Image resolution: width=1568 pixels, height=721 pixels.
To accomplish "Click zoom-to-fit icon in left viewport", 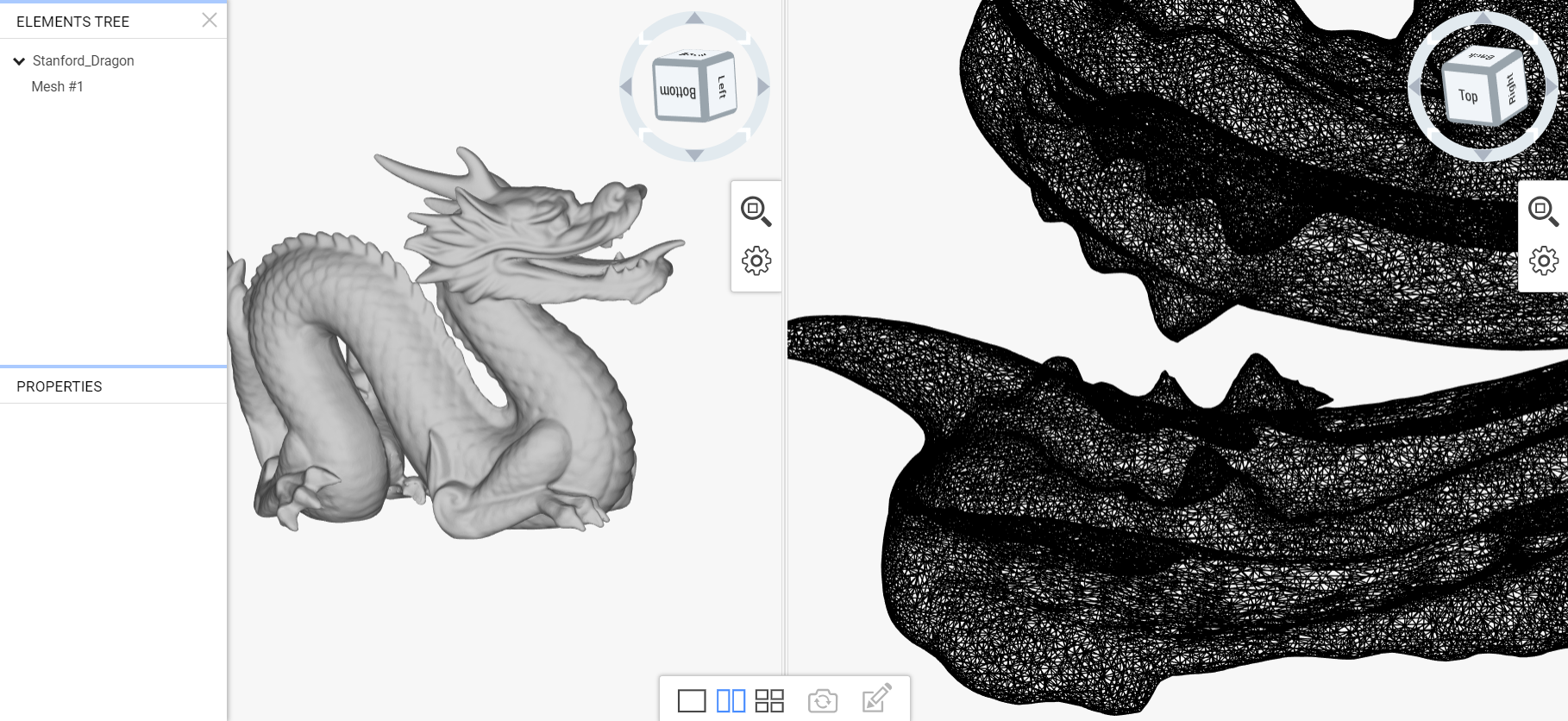I will point(756,210).
